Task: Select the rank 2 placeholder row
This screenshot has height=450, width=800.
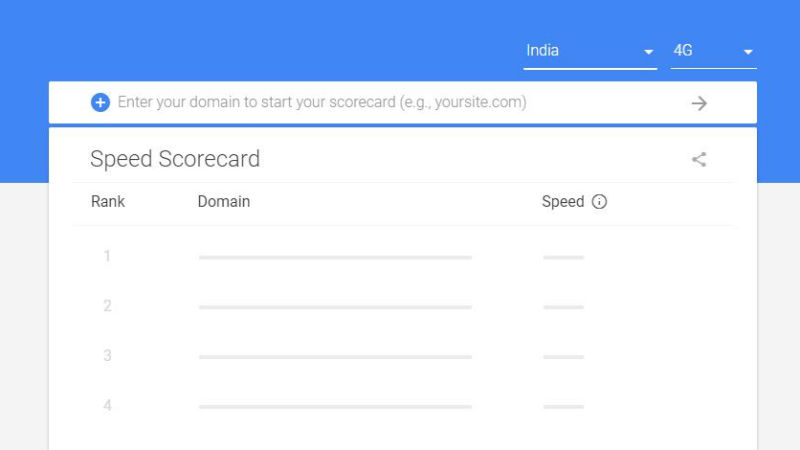Action: point(403,306)
